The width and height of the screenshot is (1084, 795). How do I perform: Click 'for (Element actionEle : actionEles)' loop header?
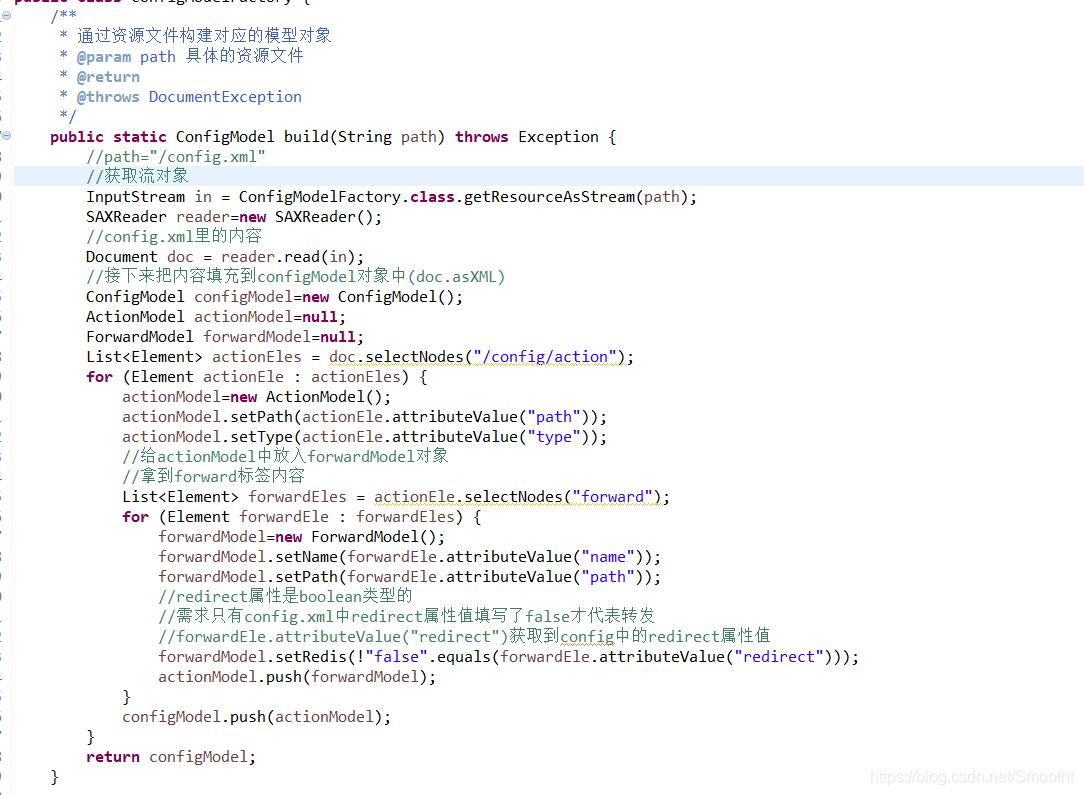(x=247, y=377)
